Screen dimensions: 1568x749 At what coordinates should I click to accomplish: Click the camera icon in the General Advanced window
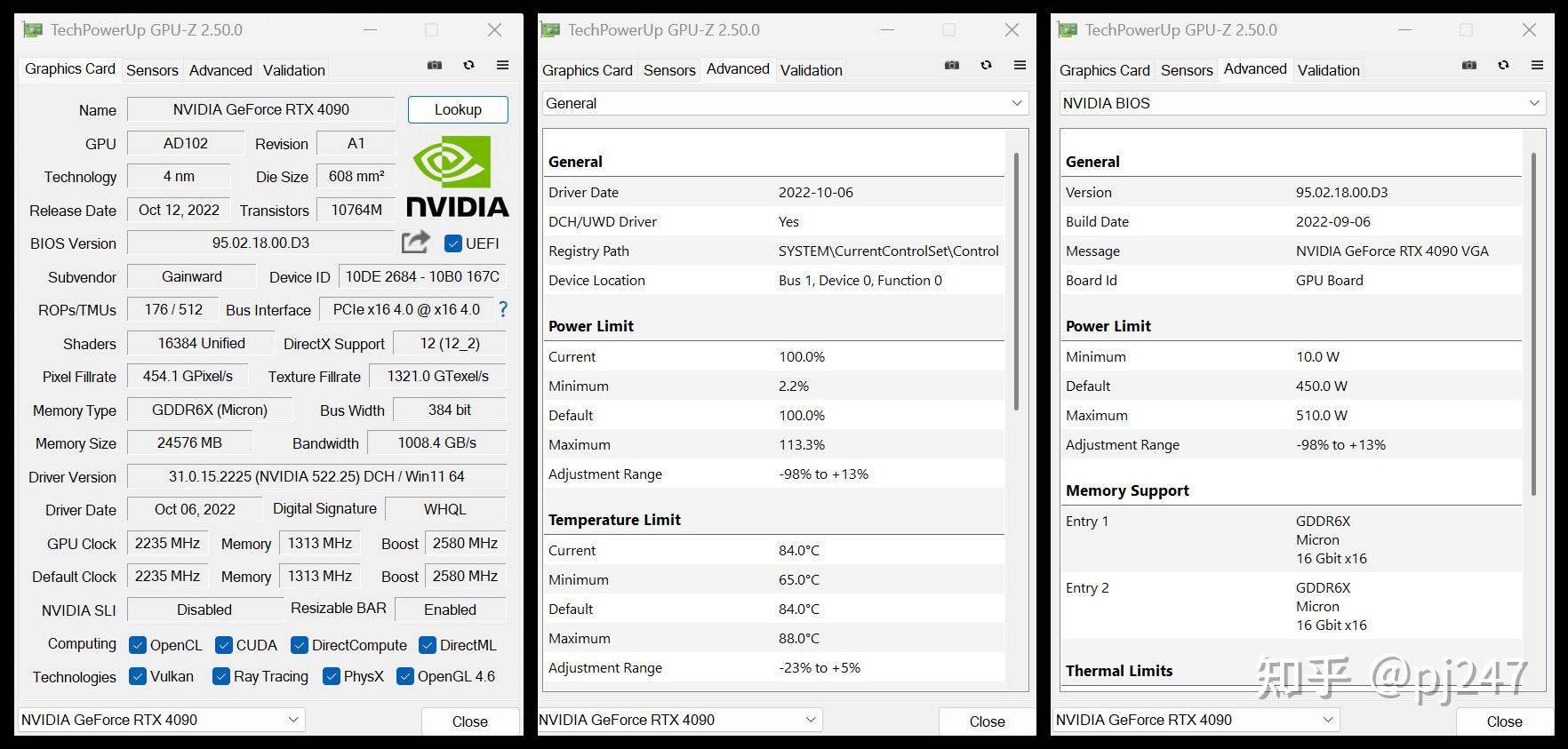pyautogui.click(x=952, y=65)
